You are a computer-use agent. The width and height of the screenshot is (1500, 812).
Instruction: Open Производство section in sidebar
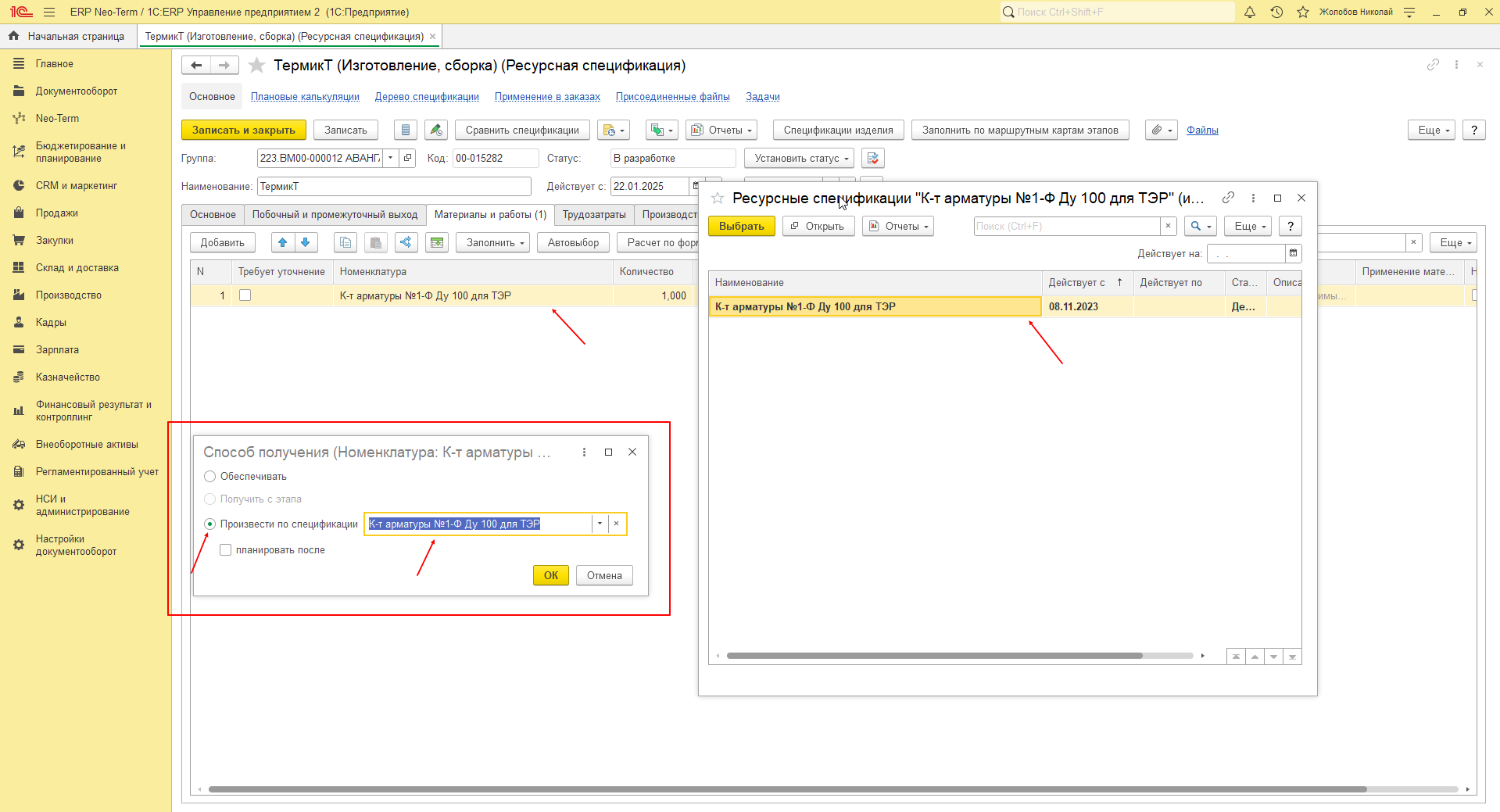tap(69, 295)
